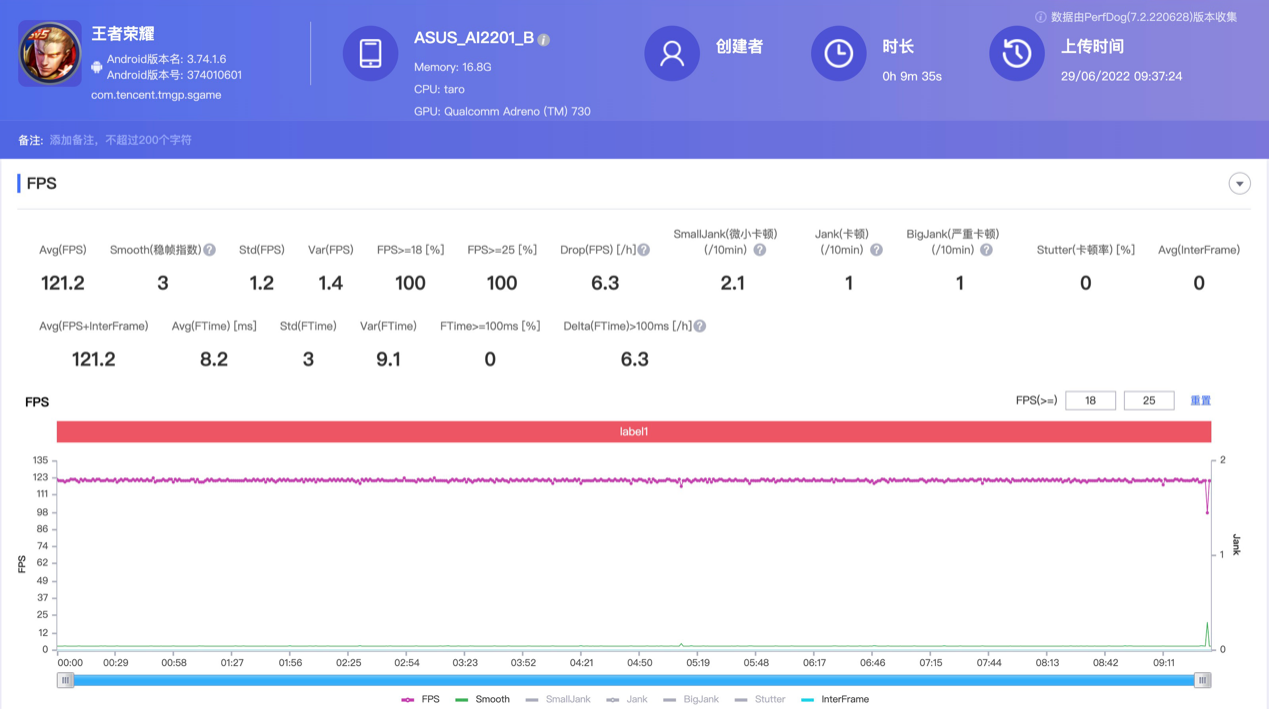Click the 王者荣耀 game app icon
This screenshot has width=1269, height=709.
(49, 53)
